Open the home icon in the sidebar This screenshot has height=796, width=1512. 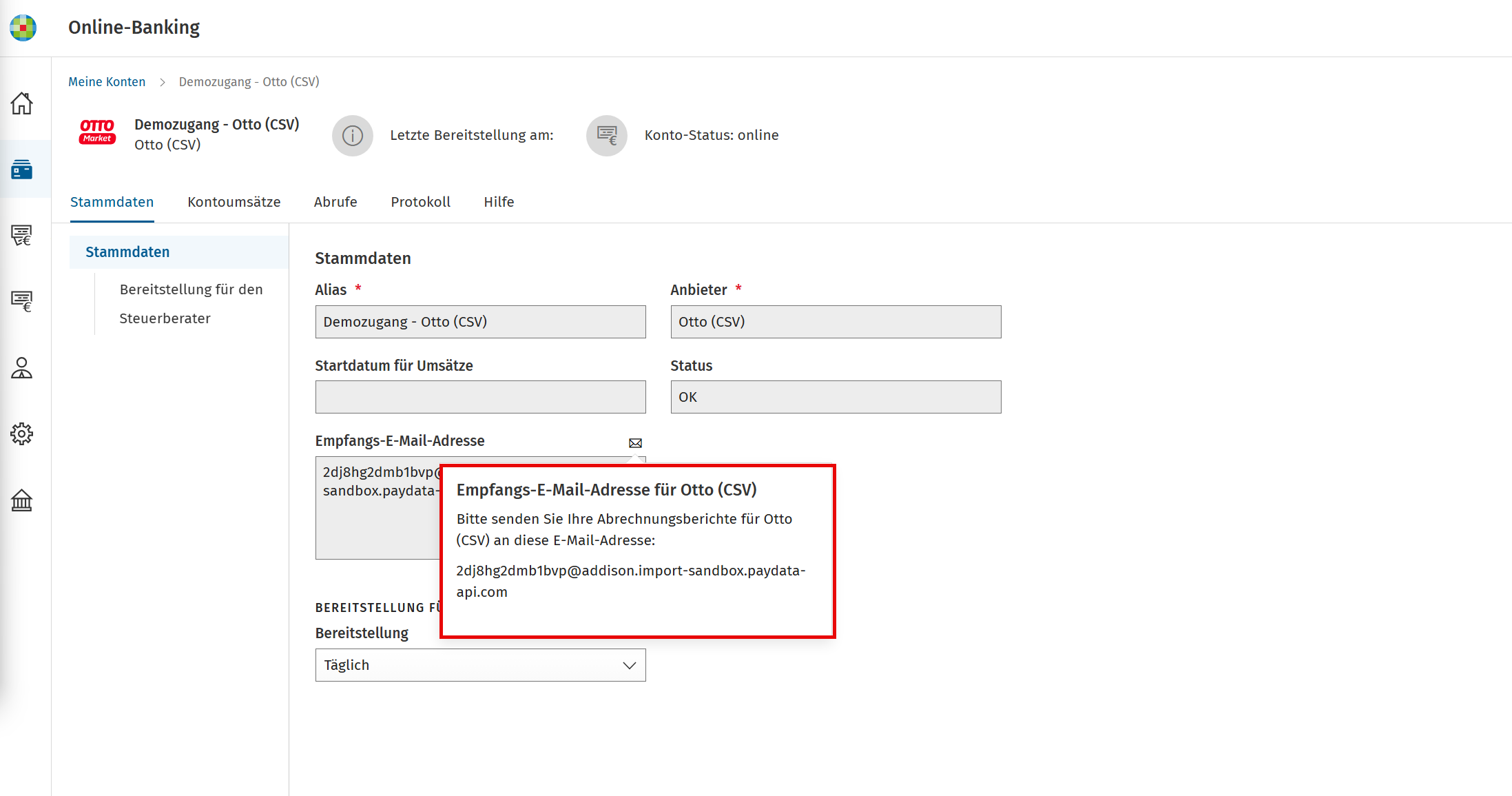pos(21,103)
